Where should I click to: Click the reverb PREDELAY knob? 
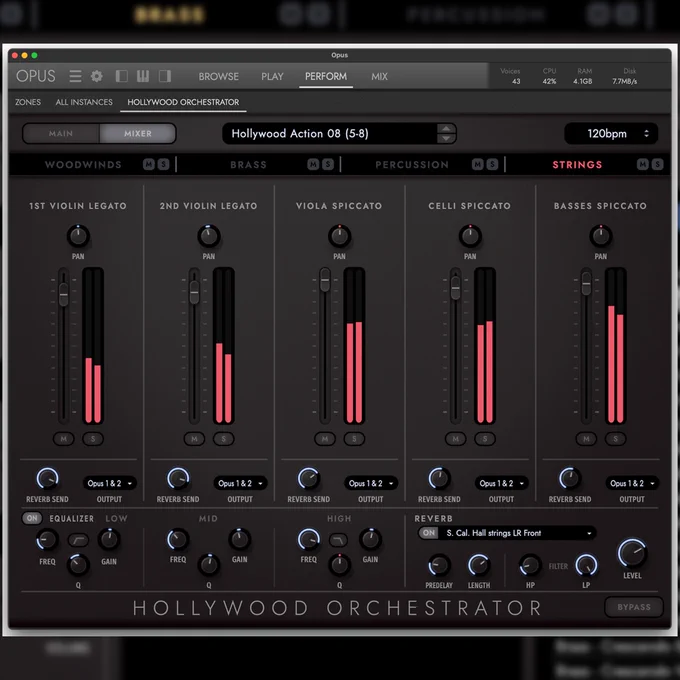pyautogui.click(x=439, y=565)
